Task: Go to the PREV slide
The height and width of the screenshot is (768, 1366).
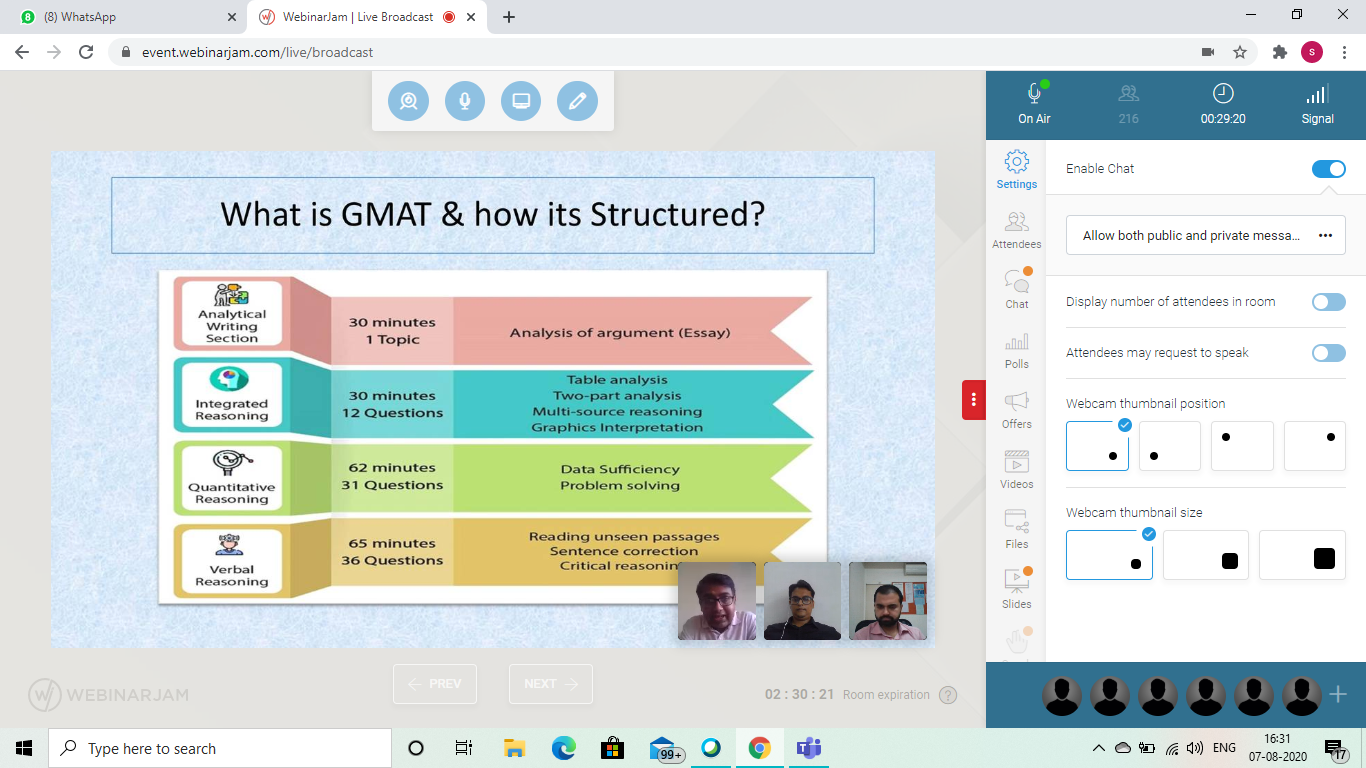Action: (435, 684)
